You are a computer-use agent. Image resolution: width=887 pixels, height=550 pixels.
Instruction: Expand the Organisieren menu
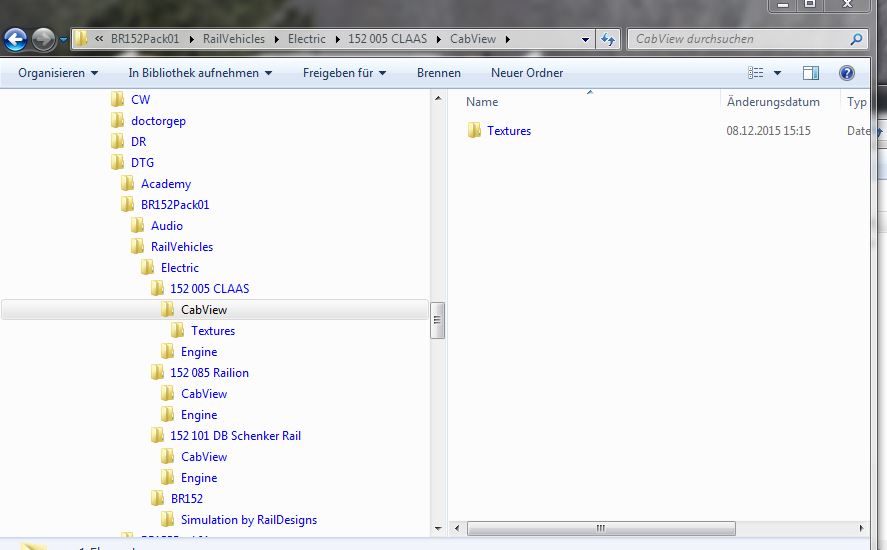pos(58,73)
